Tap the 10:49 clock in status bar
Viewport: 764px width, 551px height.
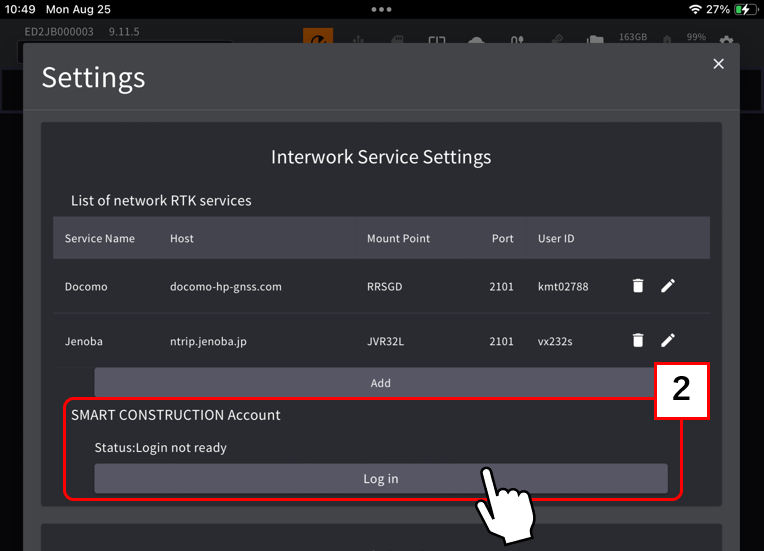pyautogui.click(x=20, y=9)
